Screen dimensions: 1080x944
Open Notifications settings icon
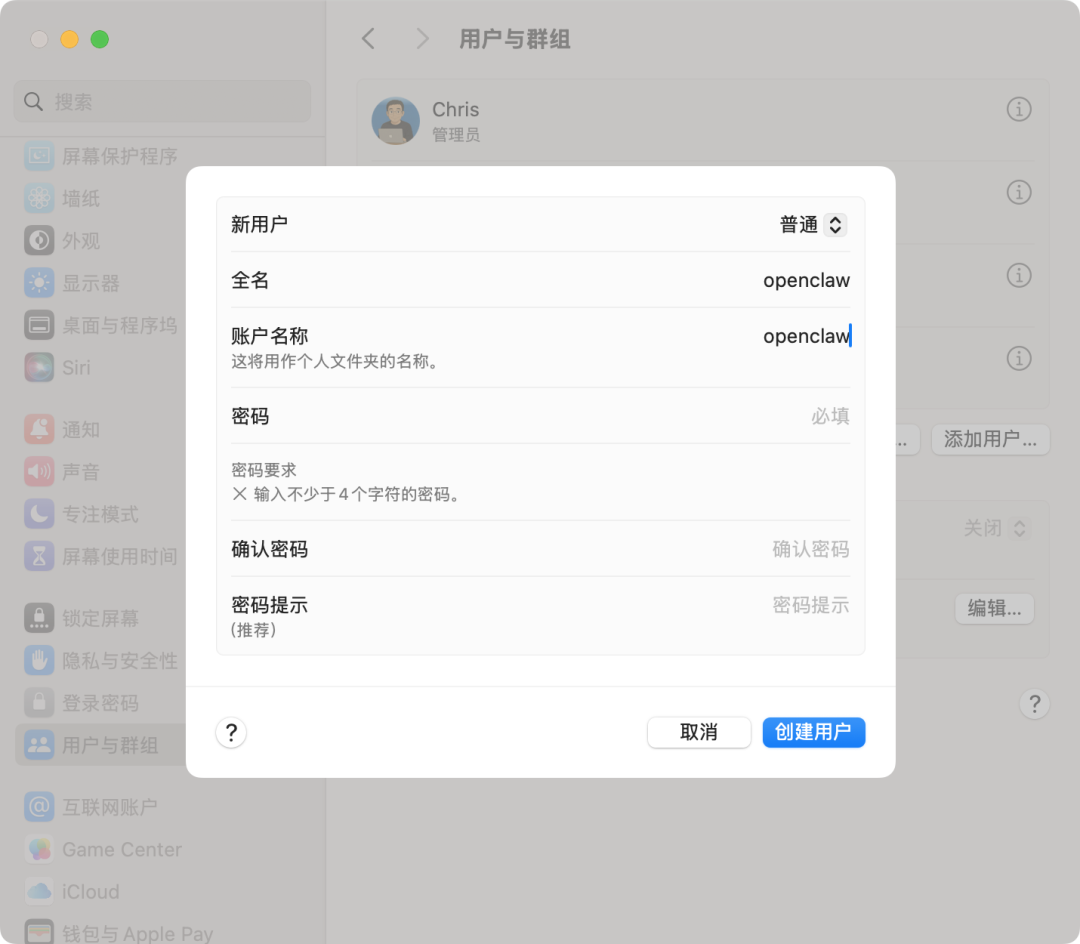click(x=39, y=429)
